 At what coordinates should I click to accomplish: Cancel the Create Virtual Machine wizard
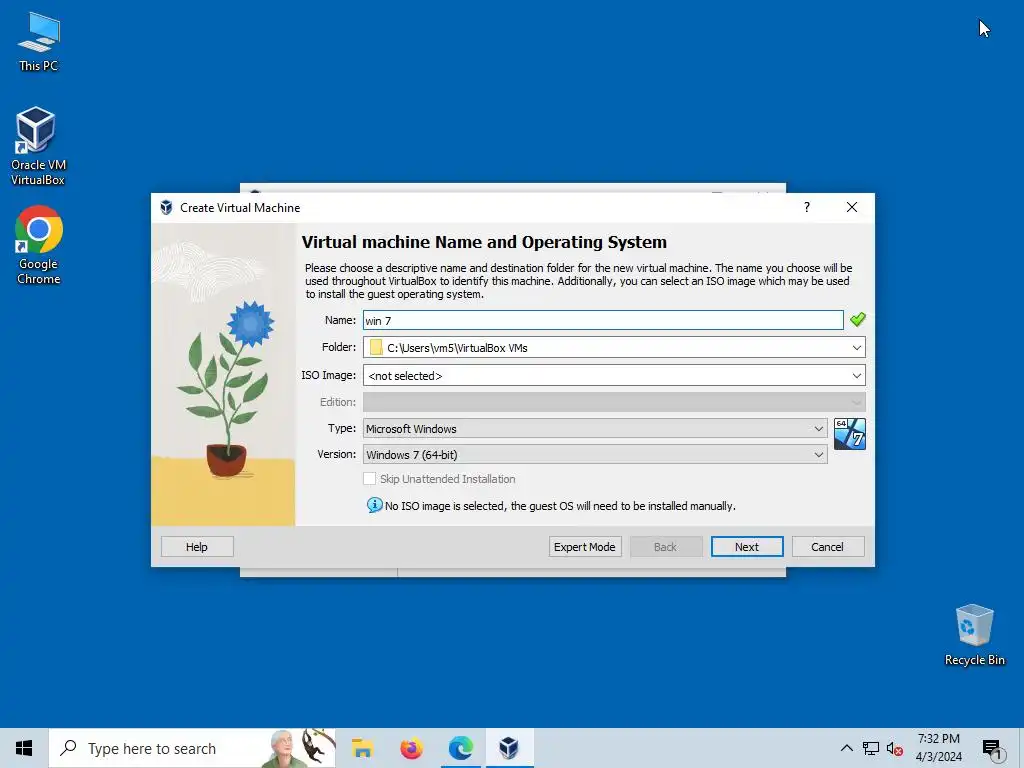827,547
